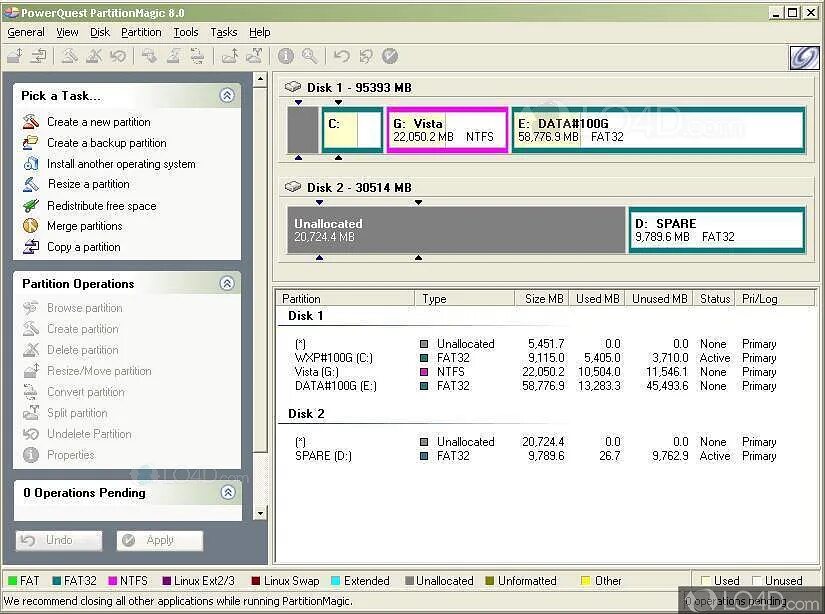
Task: Click the Delete partition toolbar icon
Action: click(94, 55)
